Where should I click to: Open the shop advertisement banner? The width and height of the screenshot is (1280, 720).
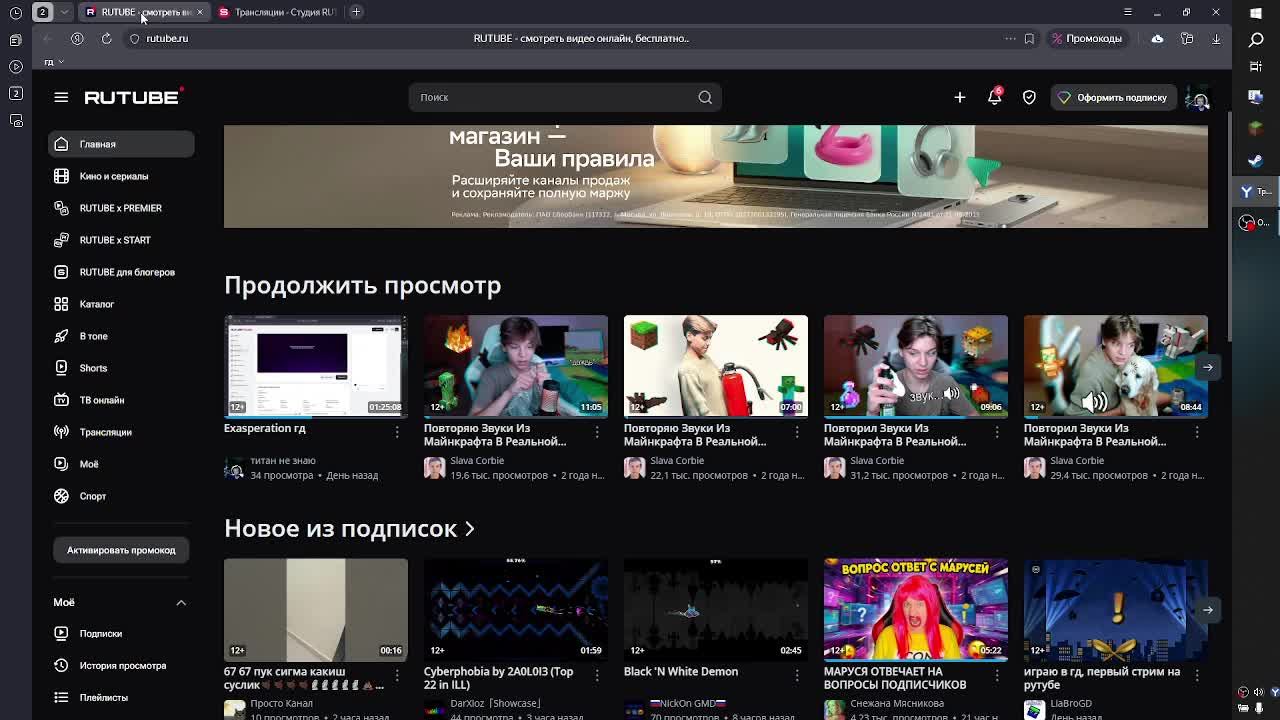tap(716, 176)
